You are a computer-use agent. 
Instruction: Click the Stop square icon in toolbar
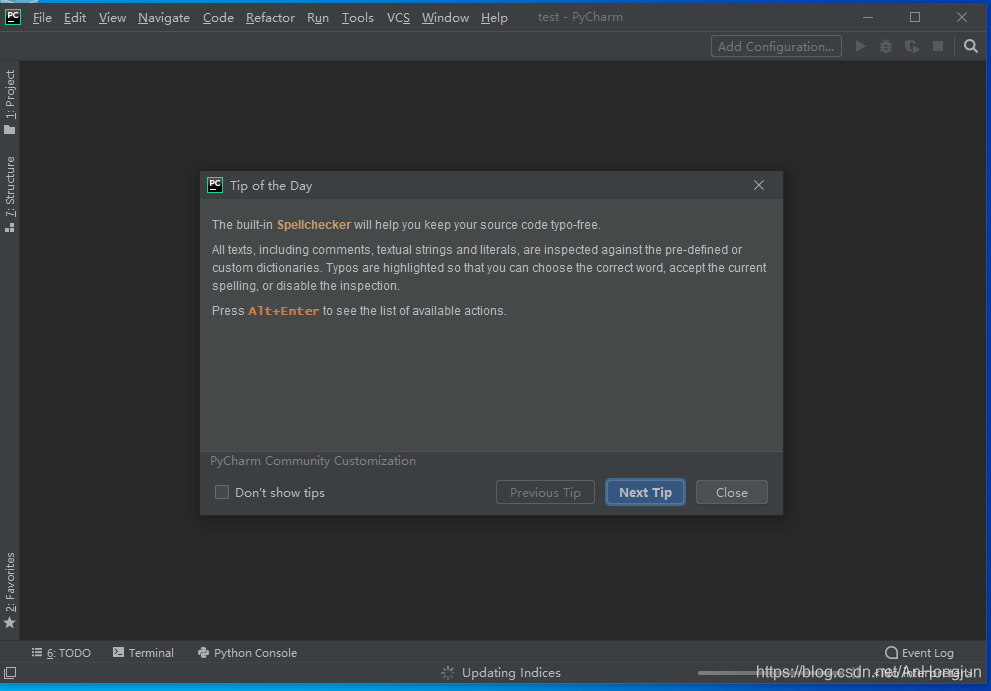[938, 46]
